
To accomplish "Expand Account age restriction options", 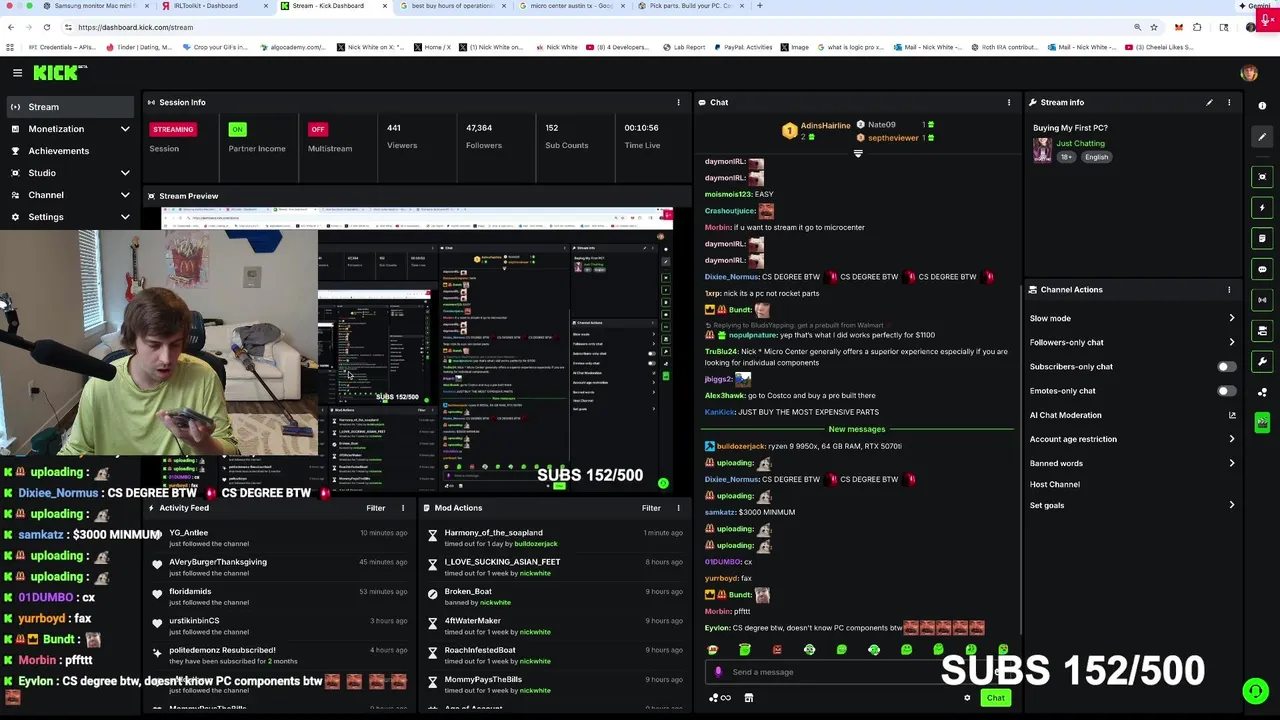I will pos(1132,439).
